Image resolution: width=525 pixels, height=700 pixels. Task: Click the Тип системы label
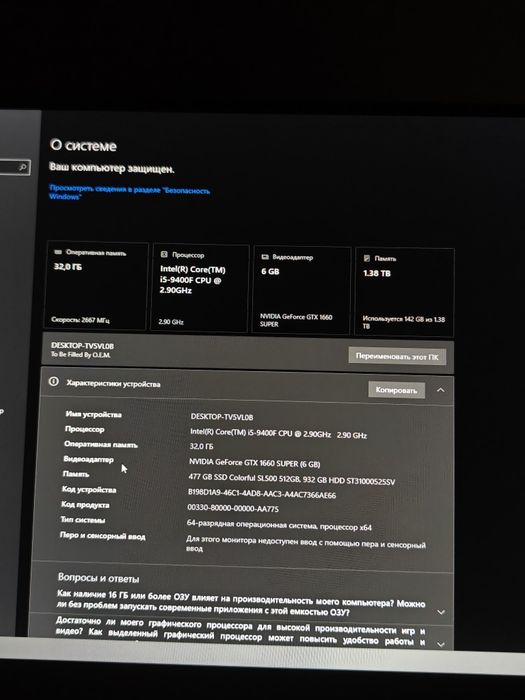click(x=83, y=520)
